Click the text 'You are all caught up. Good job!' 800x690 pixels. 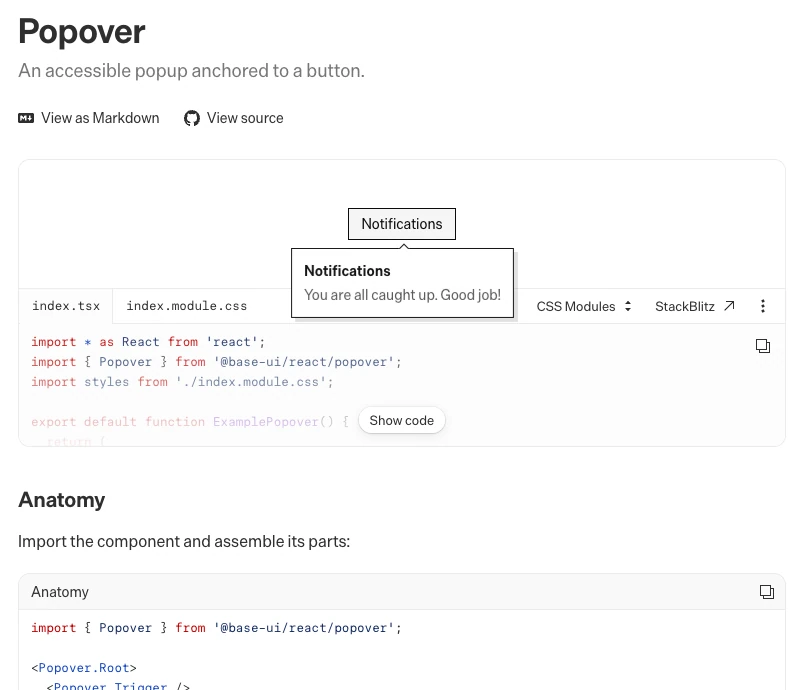(x=403, y=295)
